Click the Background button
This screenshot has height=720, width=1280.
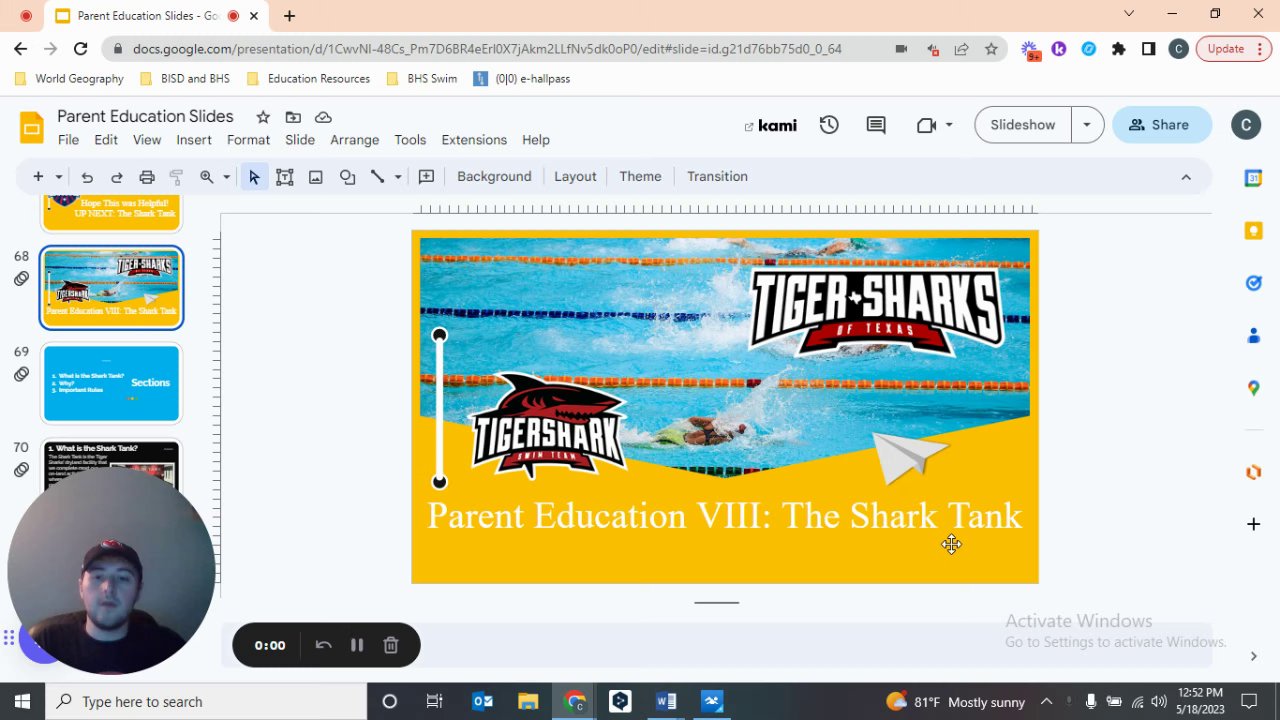(494, 177)
